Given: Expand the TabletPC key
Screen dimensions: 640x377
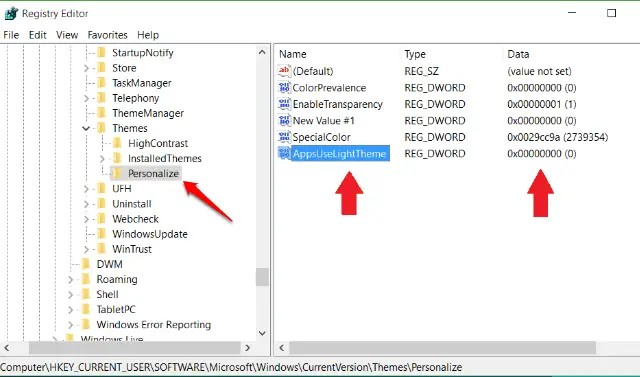Looking at the screenshot, I should 70,310.
